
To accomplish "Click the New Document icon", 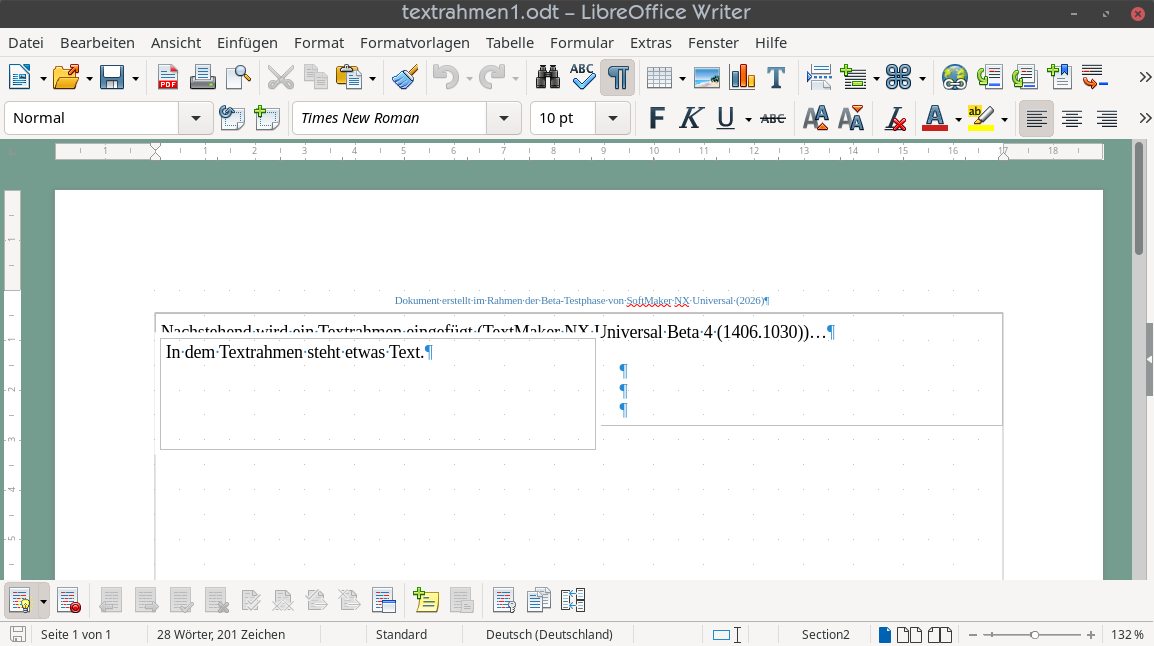I will pyautogui.click(x=20, y=77).
